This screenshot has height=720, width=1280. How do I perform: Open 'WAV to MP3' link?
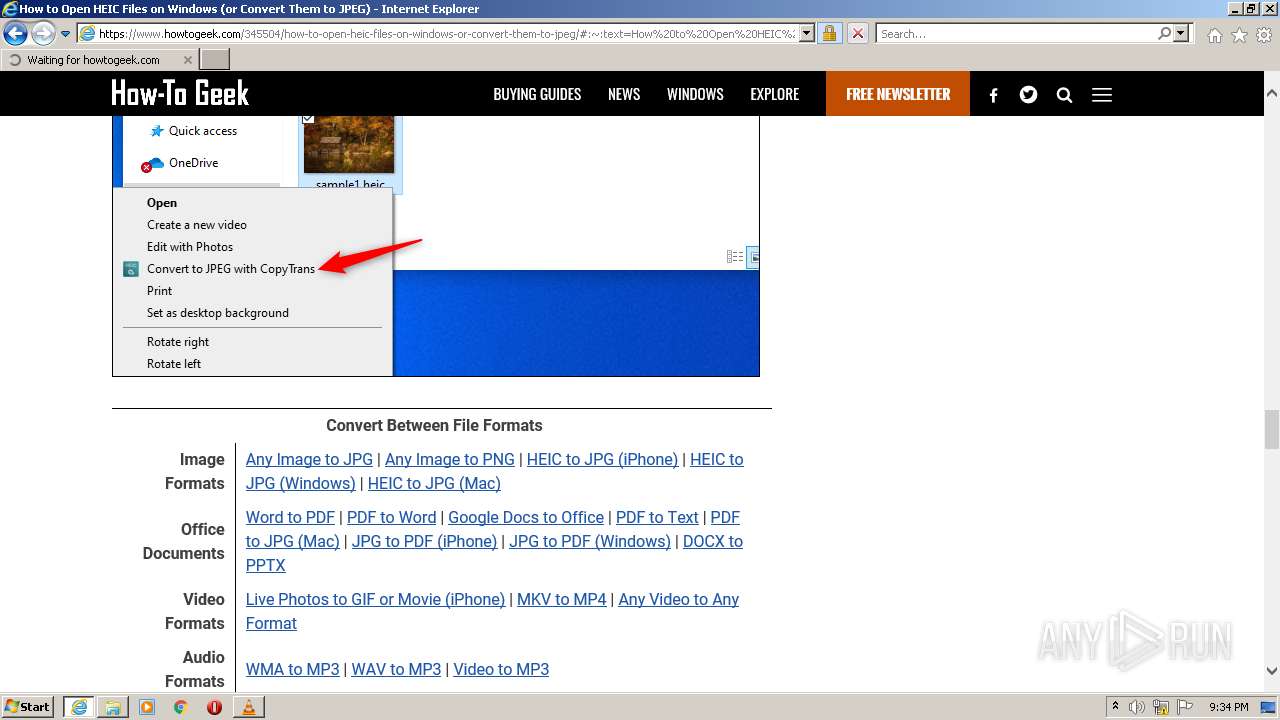396,669
